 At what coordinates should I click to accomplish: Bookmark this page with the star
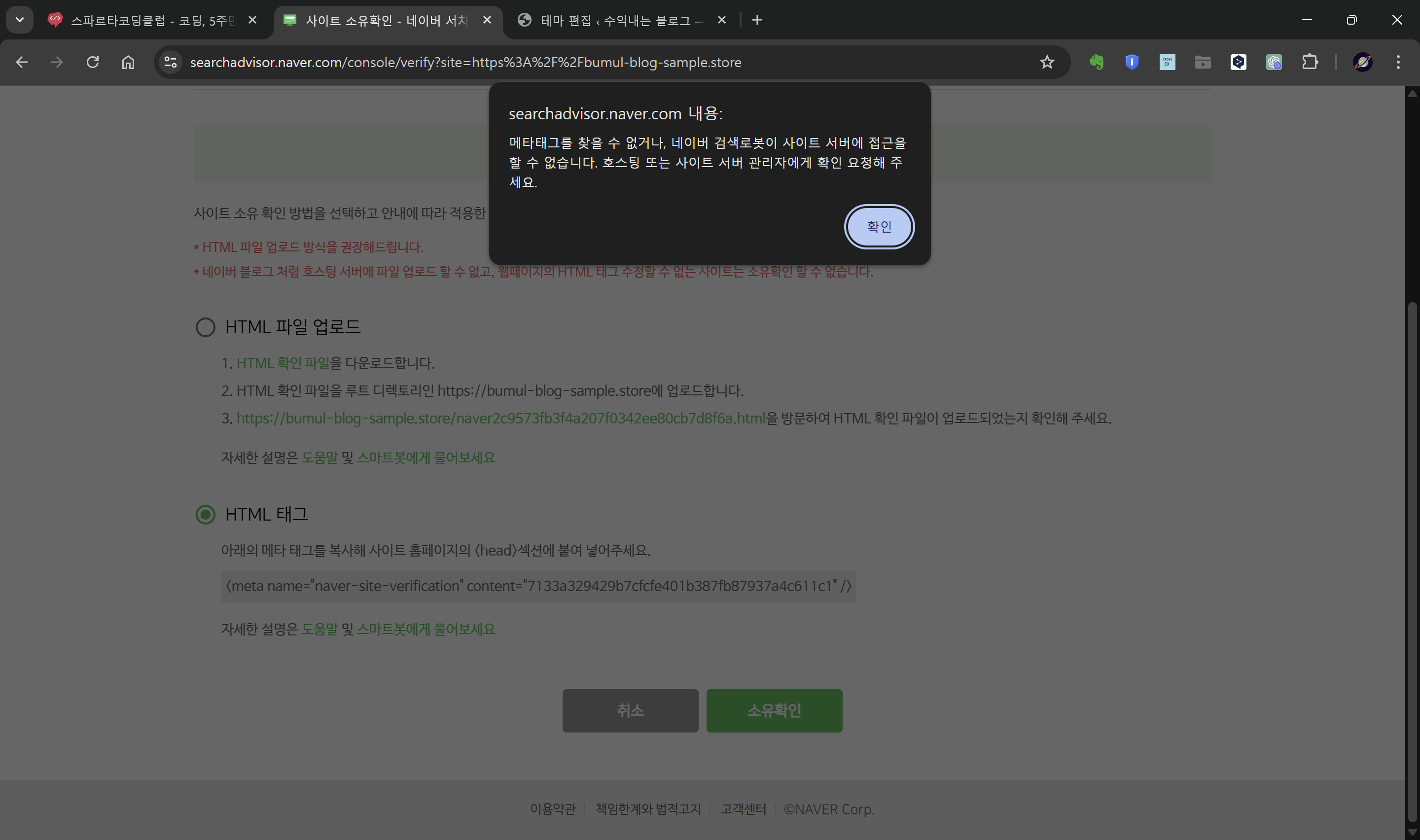pyautogui.click(x=1047, y=62)
